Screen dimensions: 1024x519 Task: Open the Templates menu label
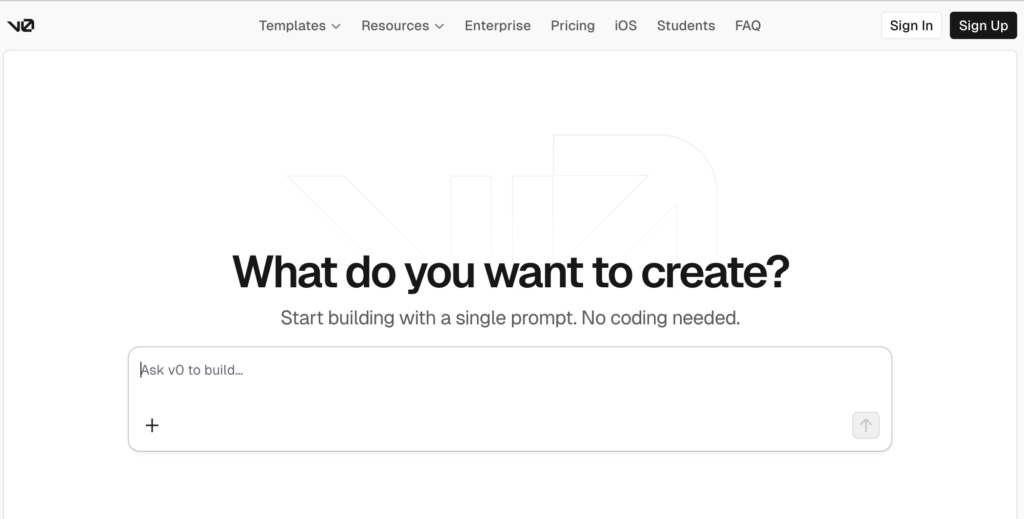click(292, 26)
